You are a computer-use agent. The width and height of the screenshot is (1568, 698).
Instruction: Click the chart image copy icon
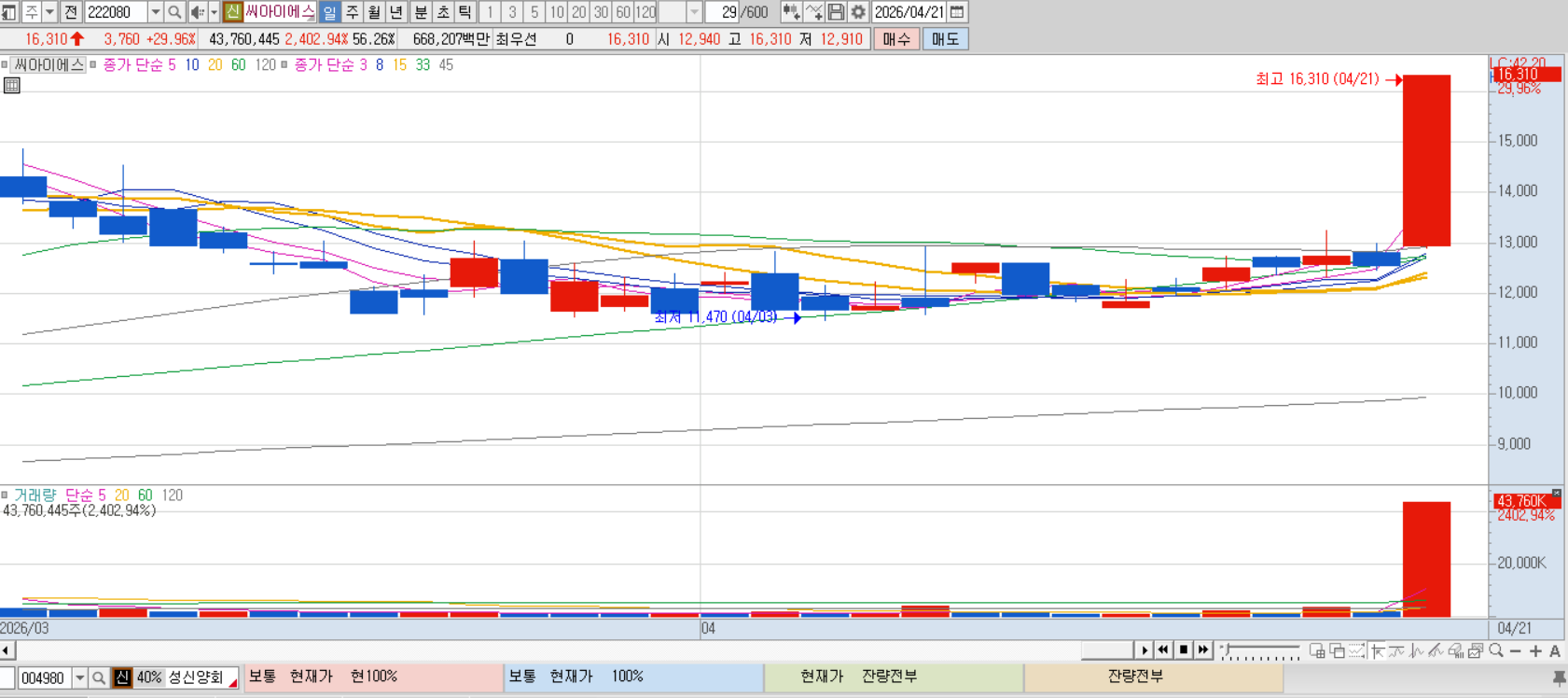point(1476,650)
